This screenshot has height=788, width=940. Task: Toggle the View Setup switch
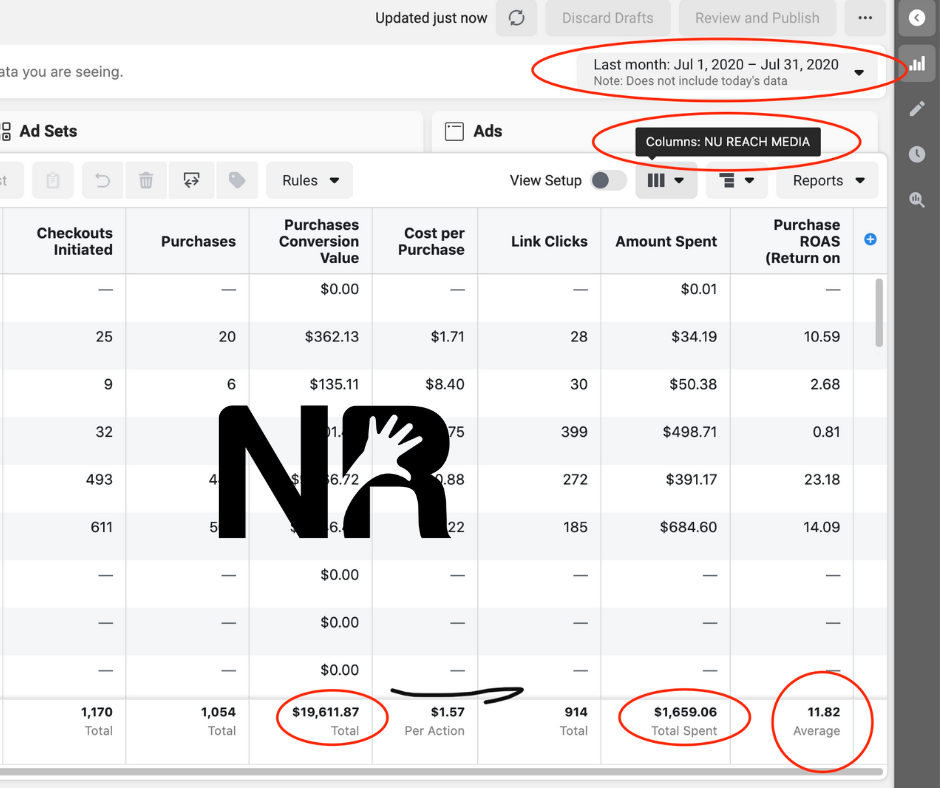point(608,181)
